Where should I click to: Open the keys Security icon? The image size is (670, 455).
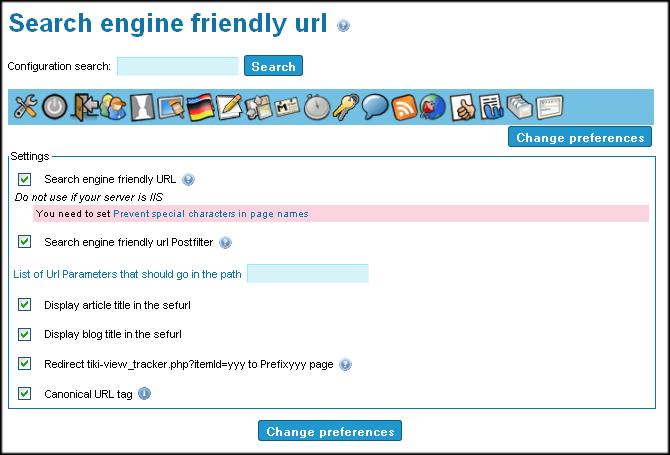pyautogui.click(x=346, y=107)
